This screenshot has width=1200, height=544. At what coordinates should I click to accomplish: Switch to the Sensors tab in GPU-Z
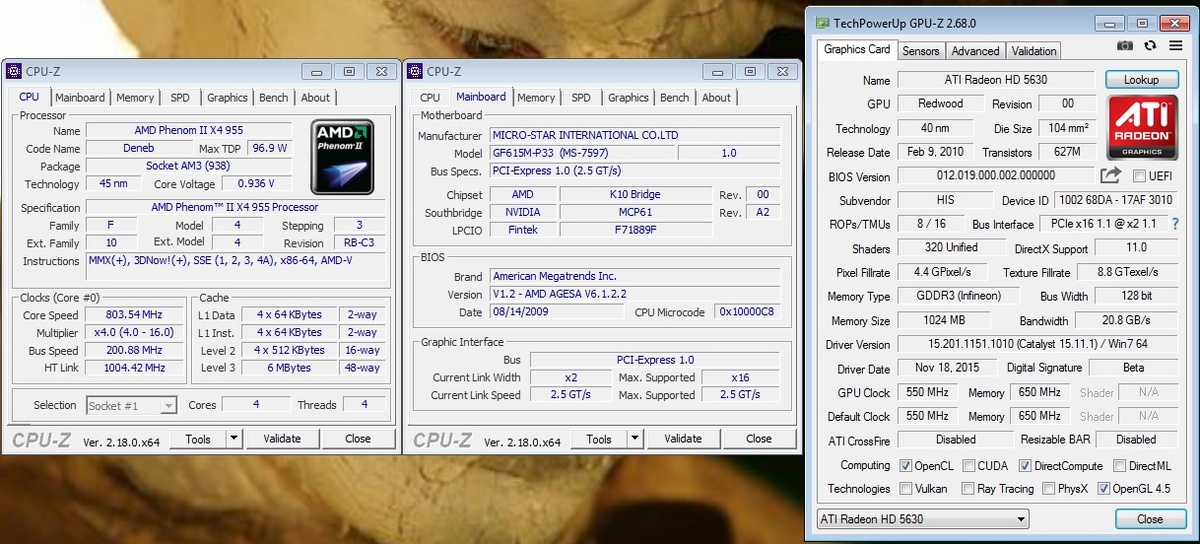click(921, 51)
